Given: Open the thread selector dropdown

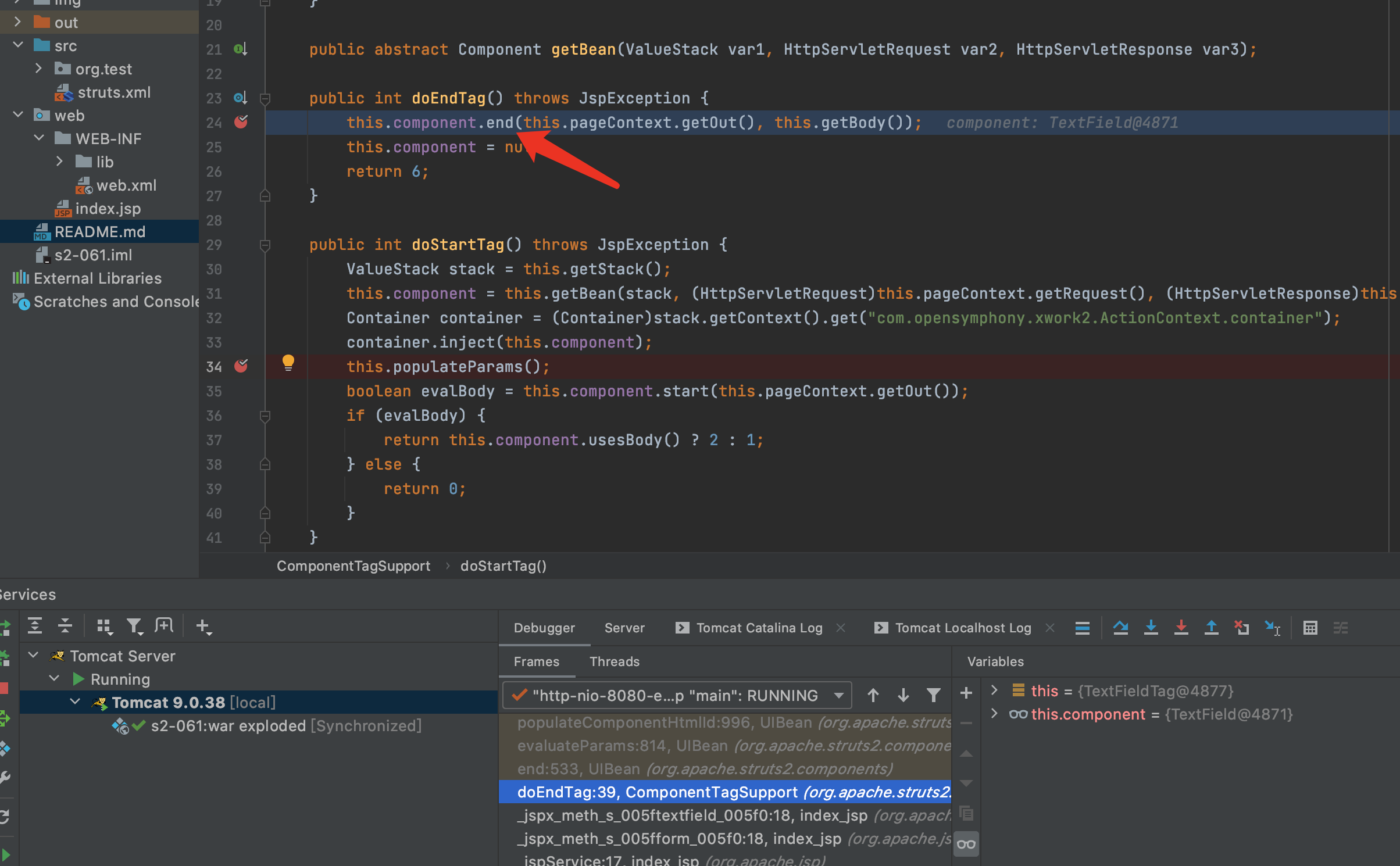Looking at the screenshot, I should 677,695.
